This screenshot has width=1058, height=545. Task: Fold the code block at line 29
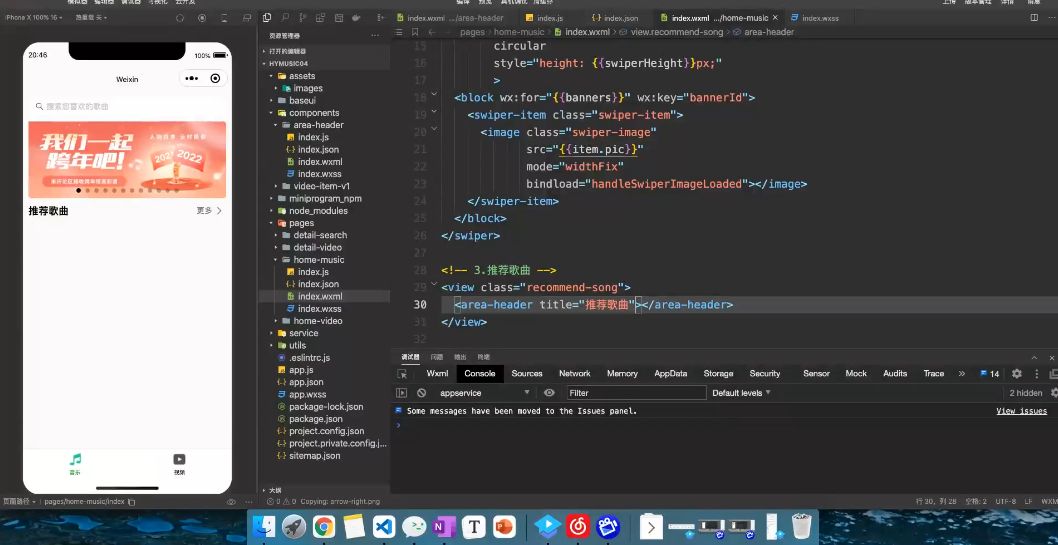pyautogui.click(x=433, y=286)
